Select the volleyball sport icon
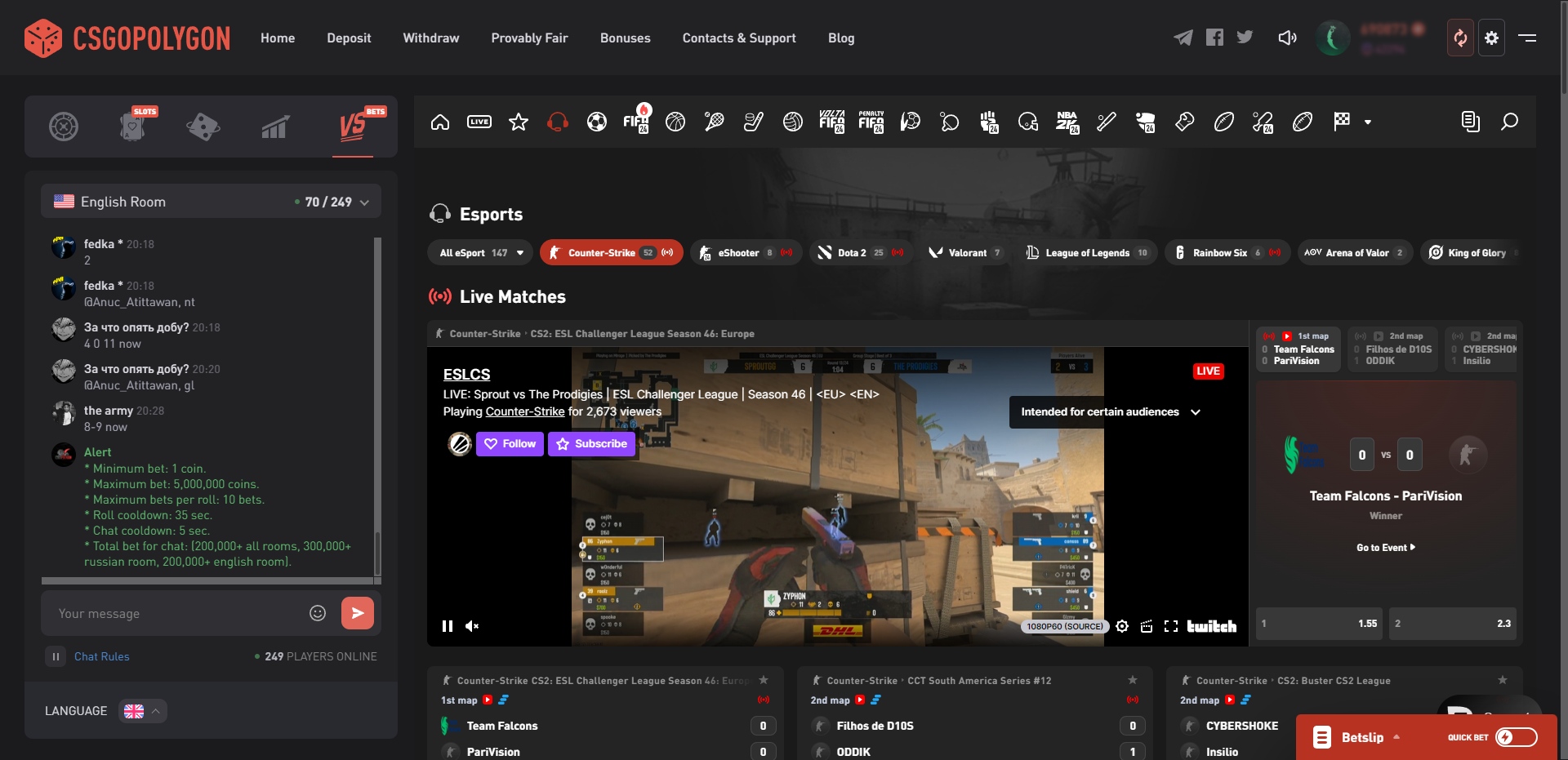Viewport: 1568px width, 760px height. [x=793, y=122]
